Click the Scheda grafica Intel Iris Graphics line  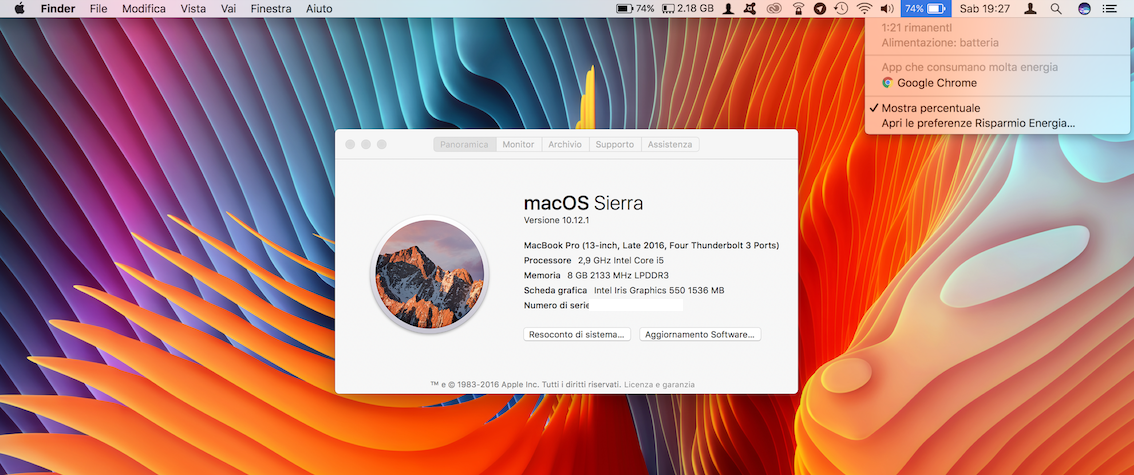coord(624,291)
